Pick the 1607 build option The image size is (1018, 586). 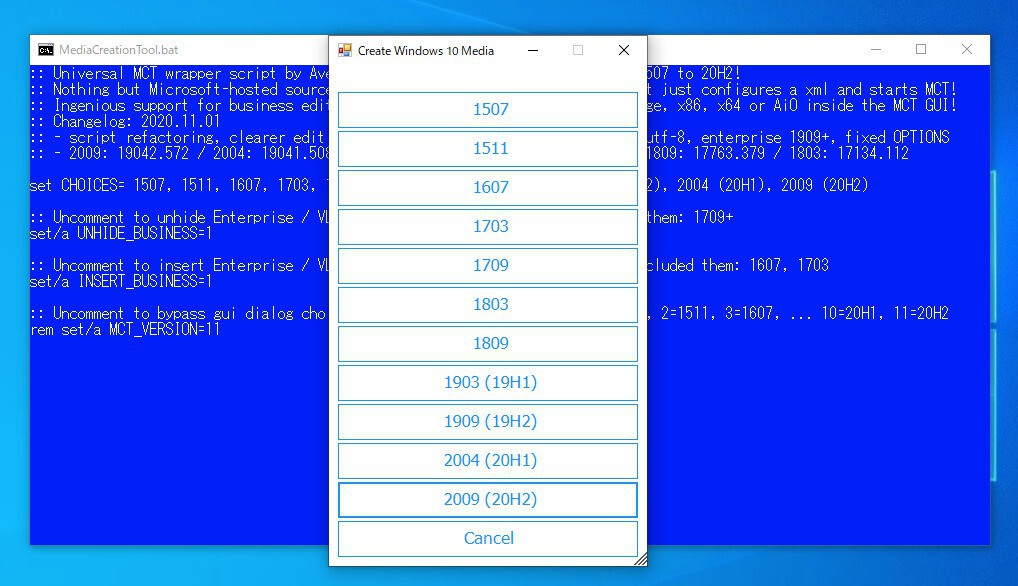[488, 188]
